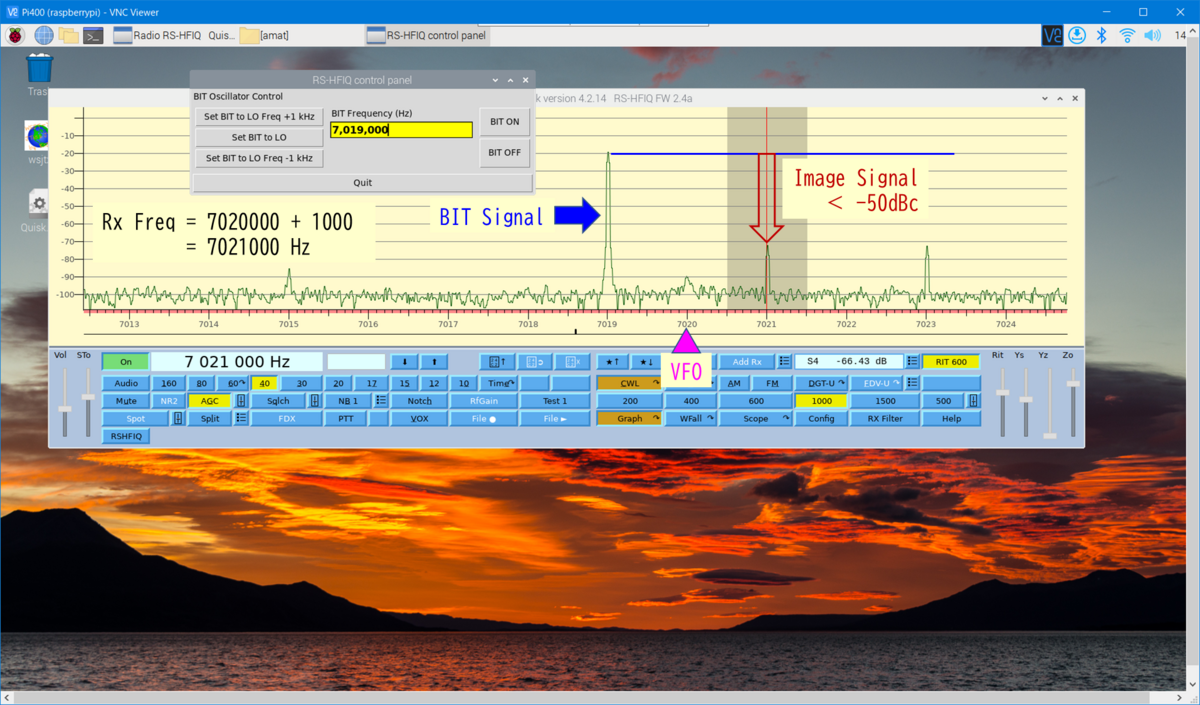This screenshot has height=705, width=1200.
Task: Click Set BIT to LO button
Action: [259, 138]
